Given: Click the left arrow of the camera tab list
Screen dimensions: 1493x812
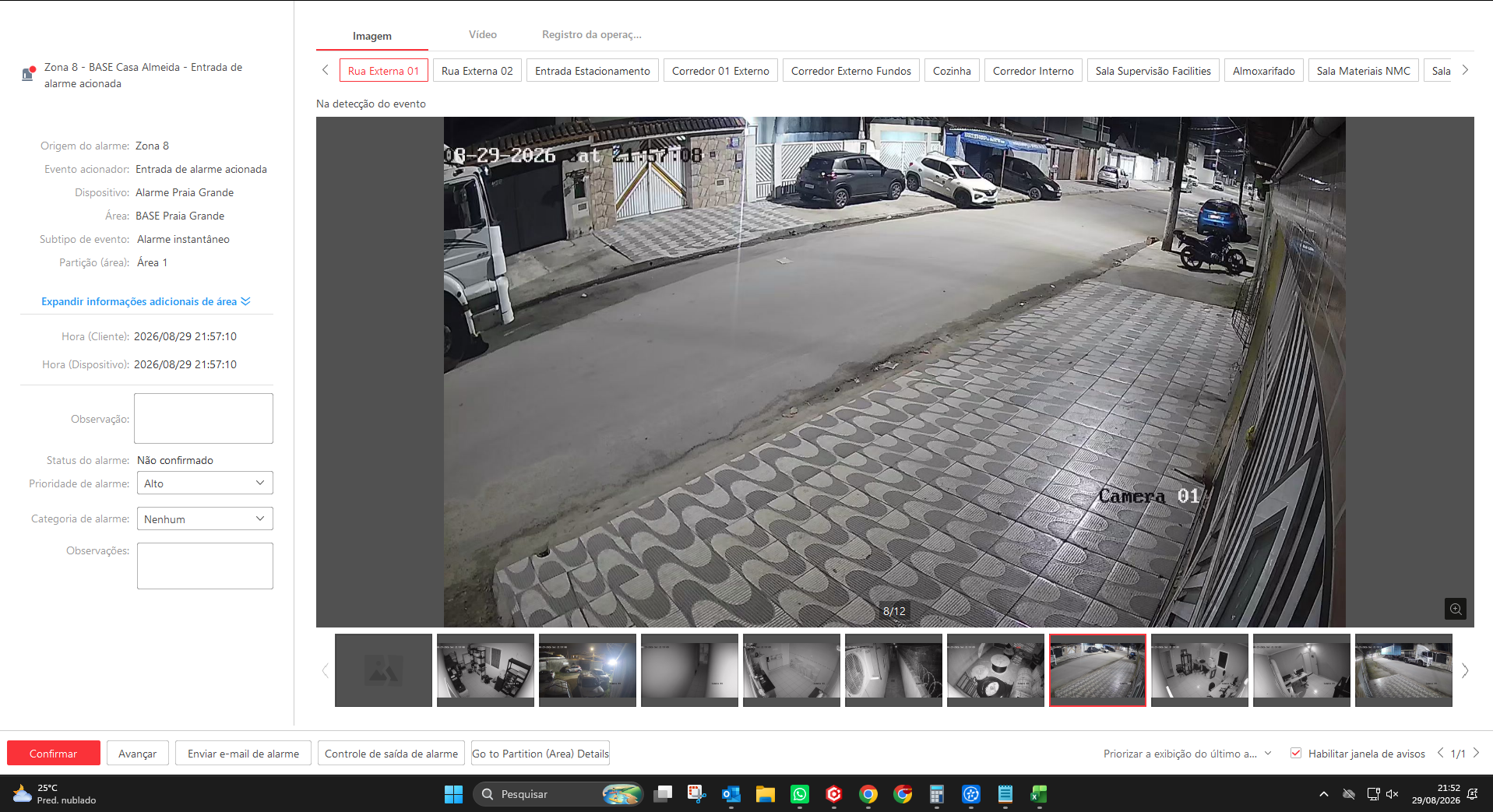Looking at the screenshot, I should [x=326, y=70].
